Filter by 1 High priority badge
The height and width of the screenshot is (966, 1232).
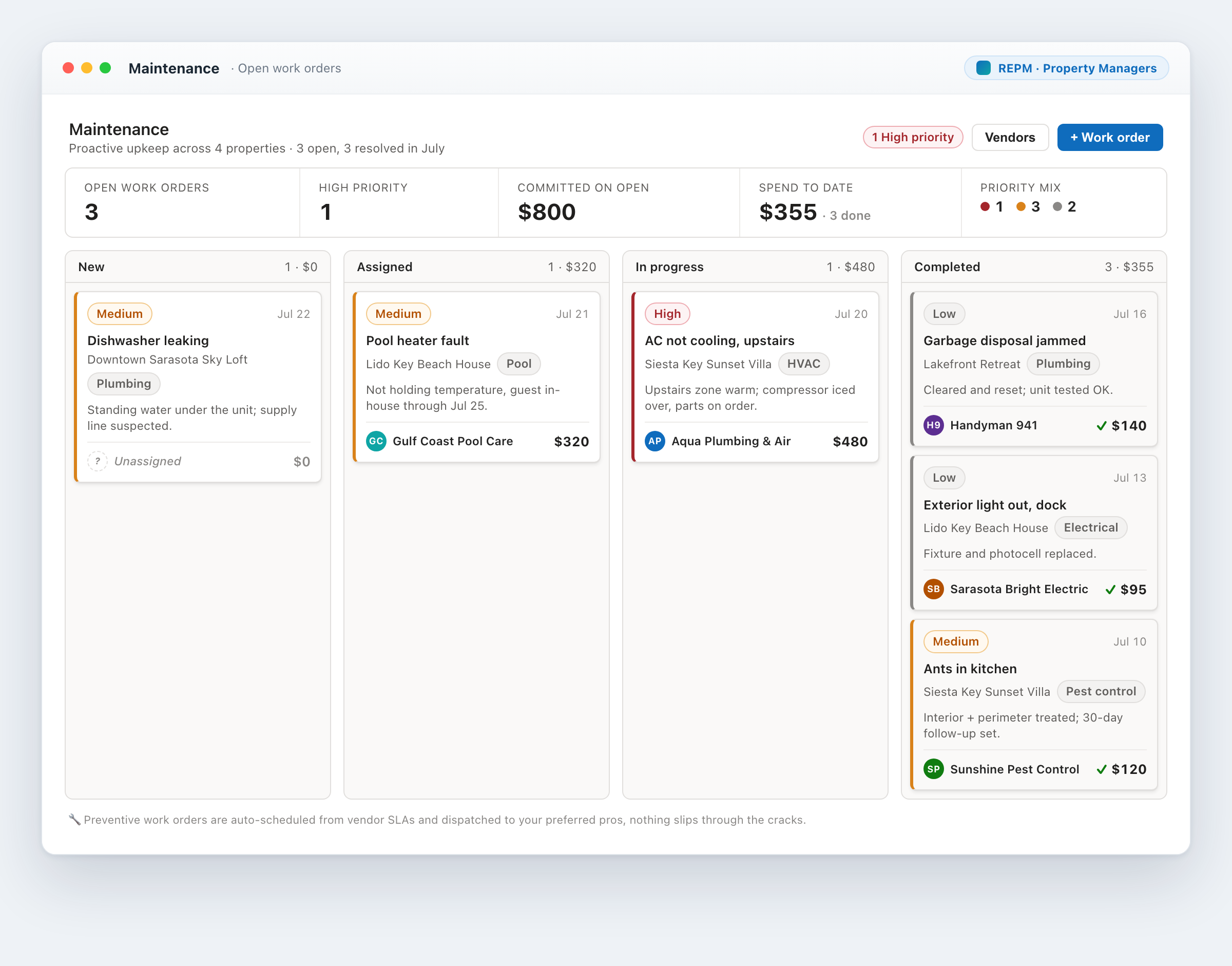(913, 138)
